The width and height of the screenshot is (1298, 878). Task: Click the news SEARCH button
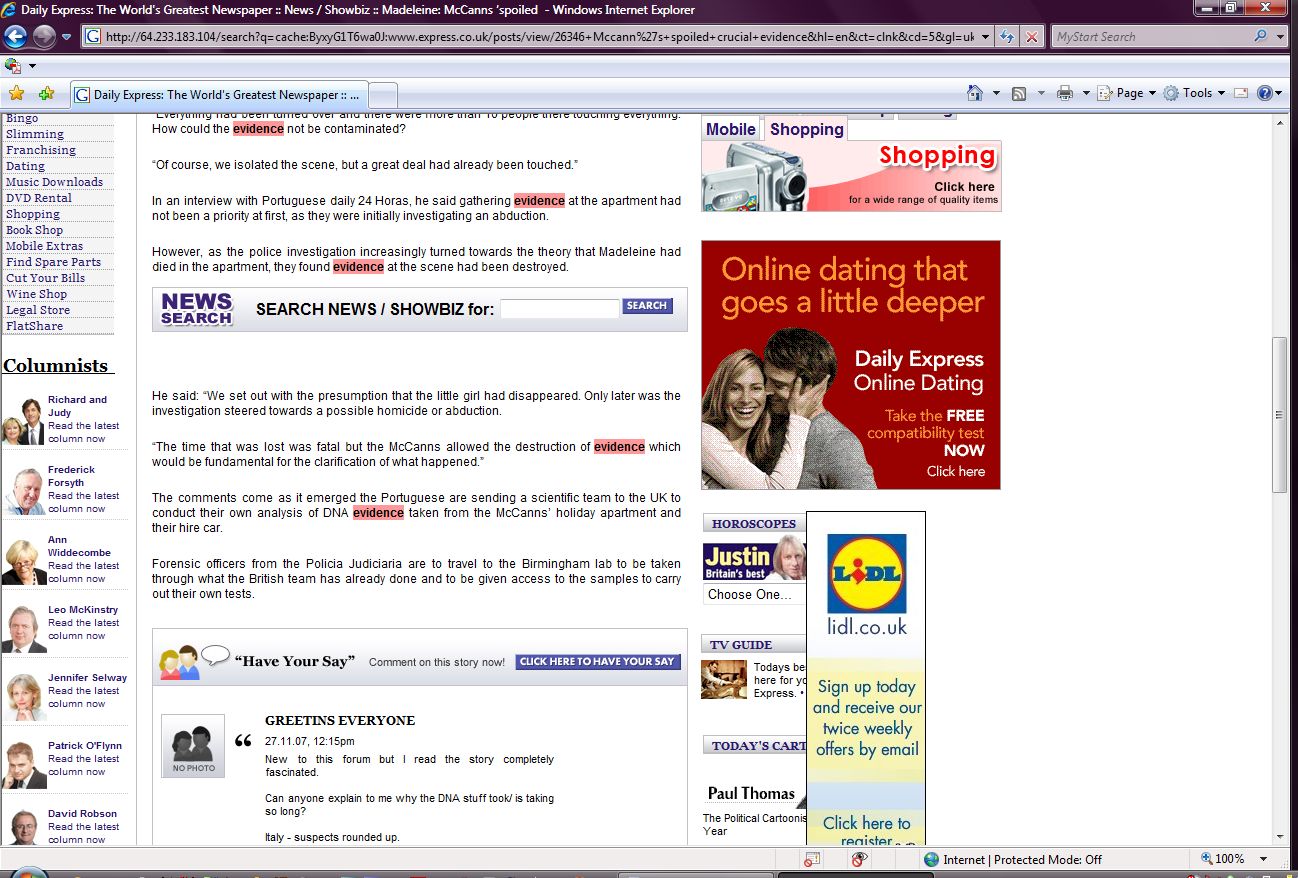click(647, 306)
